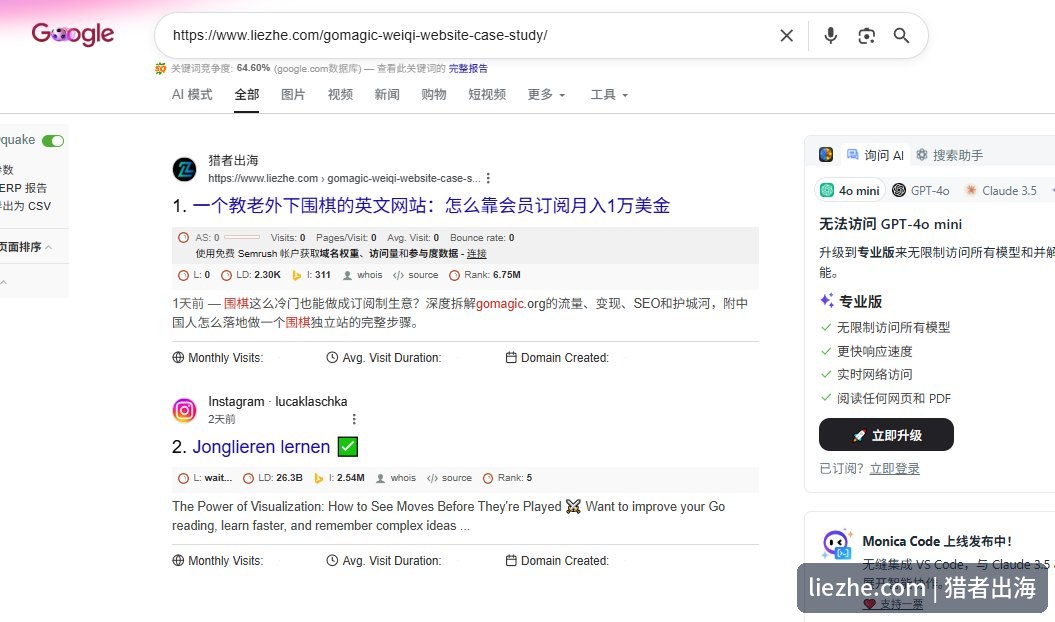Switch to the 短视频 tab
Viewport: 1055px width, 622px height.
click(x=487, y=95)
